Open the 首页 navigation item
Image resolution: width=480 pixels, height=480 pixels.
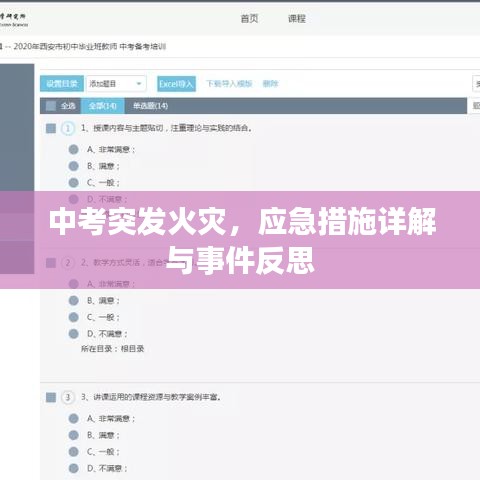coord(249,19)
